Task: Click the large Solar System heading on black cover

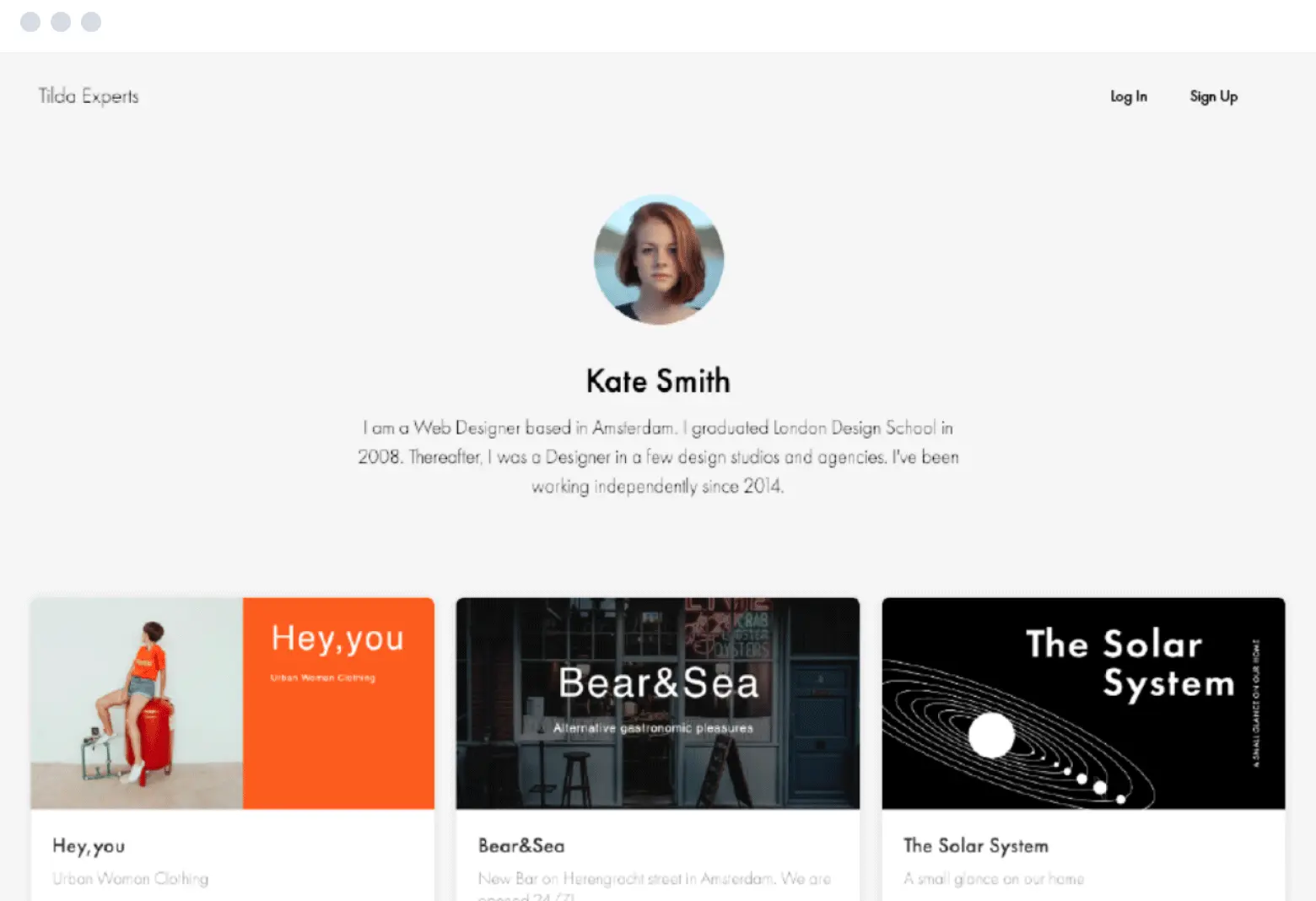Action: point(1129,663)
